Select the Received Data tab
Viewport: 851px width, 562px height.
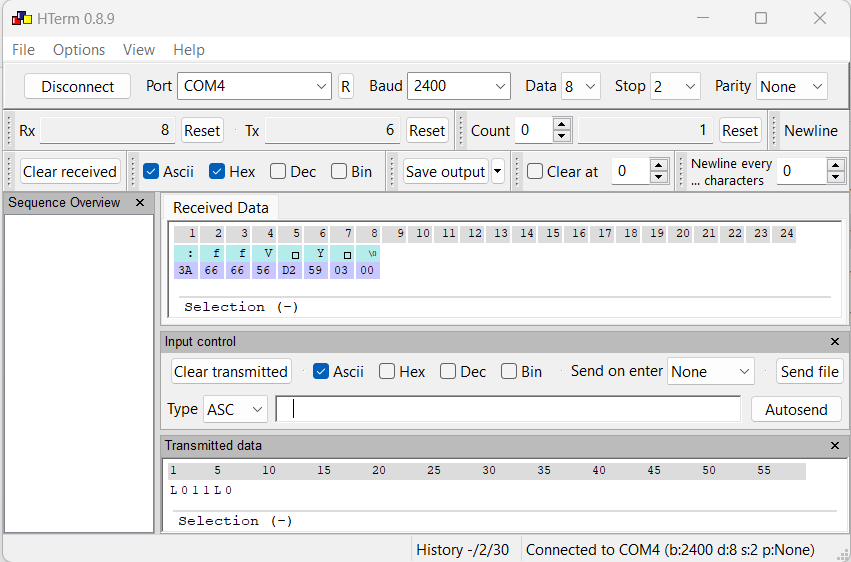pyautogui.click(x=220, y=208)
